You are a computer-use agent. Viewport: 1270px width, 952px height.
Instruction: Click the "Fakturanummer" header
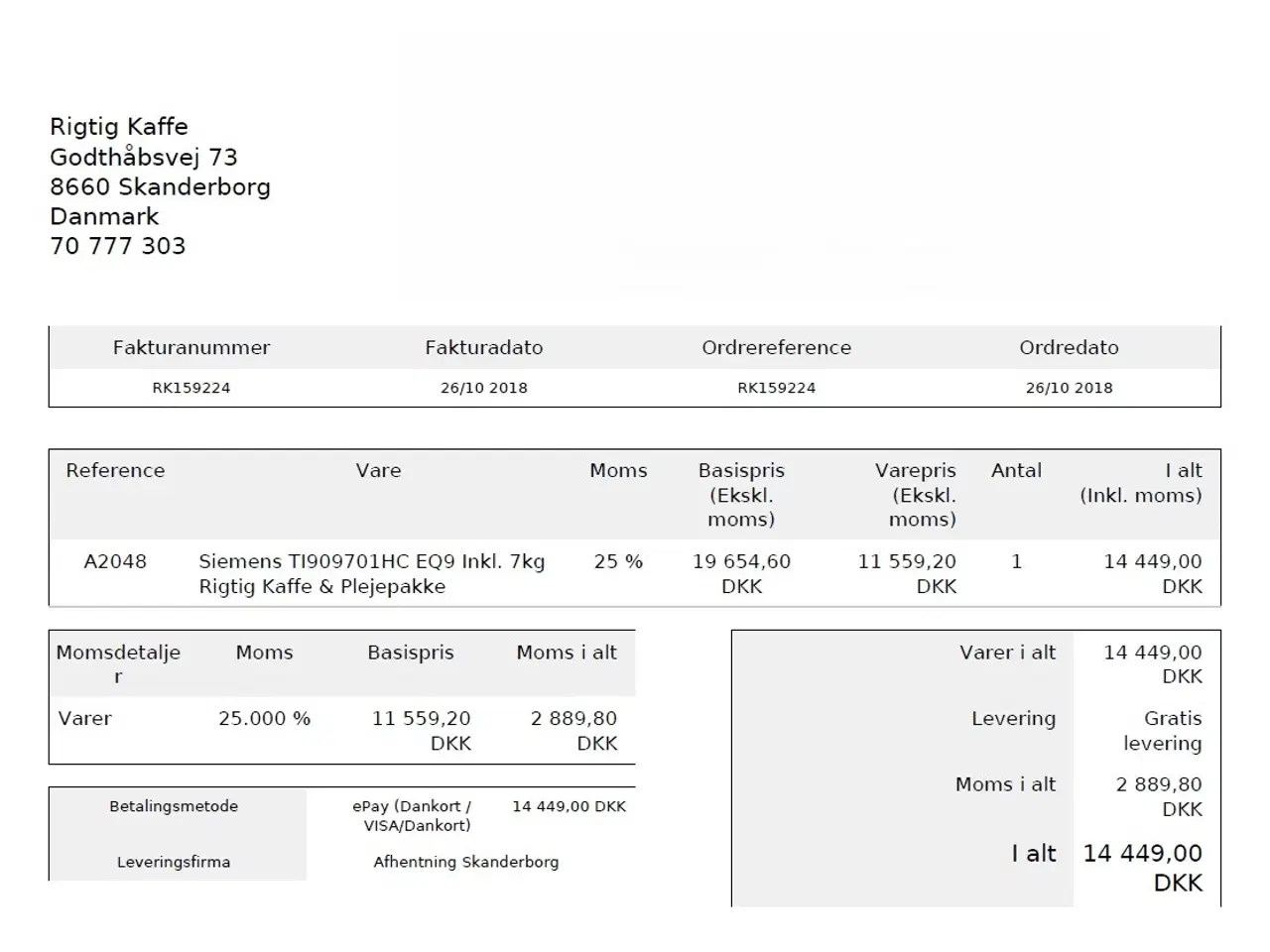[191, 348]
